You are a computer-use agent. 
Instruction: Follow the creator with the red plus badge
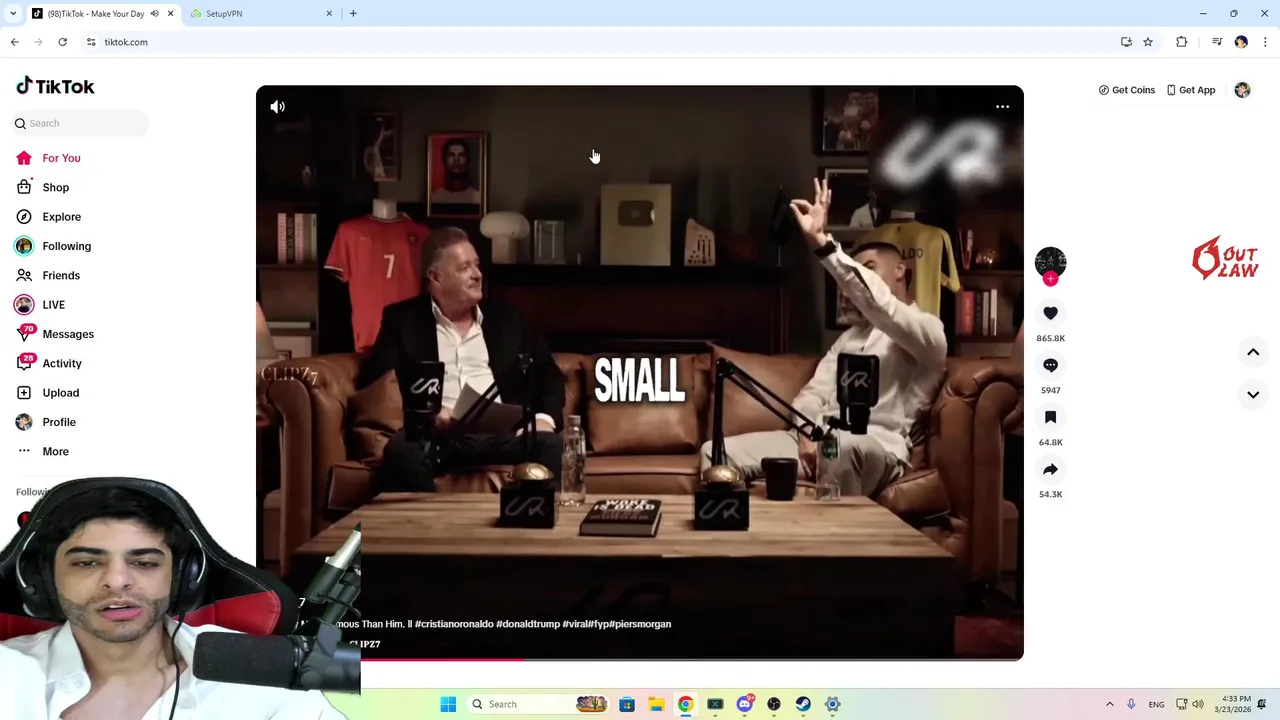click(x=1050, y=279)
